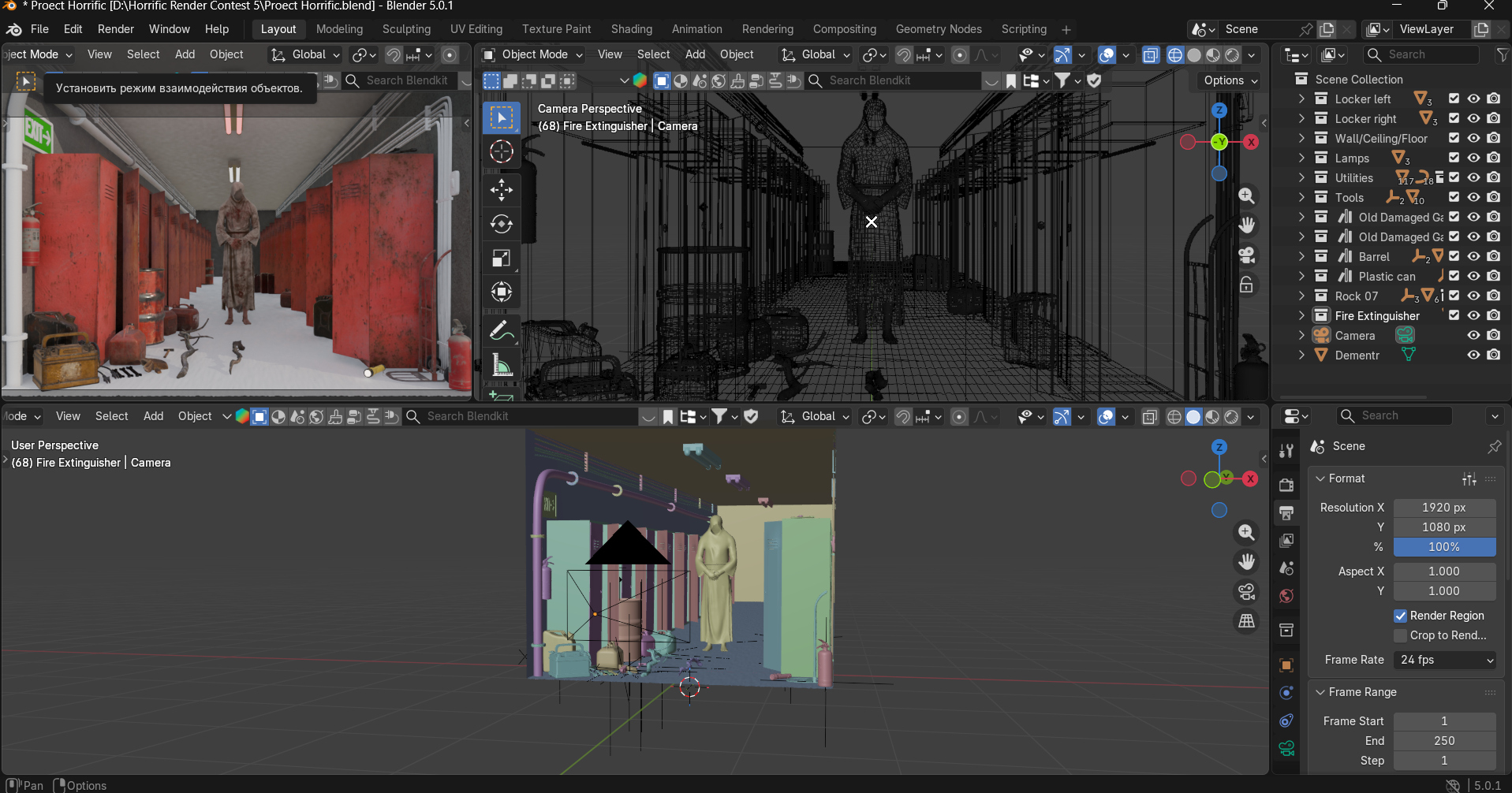
Task: Select the Select Box tool in toolbar
Action: coord(502,117)
